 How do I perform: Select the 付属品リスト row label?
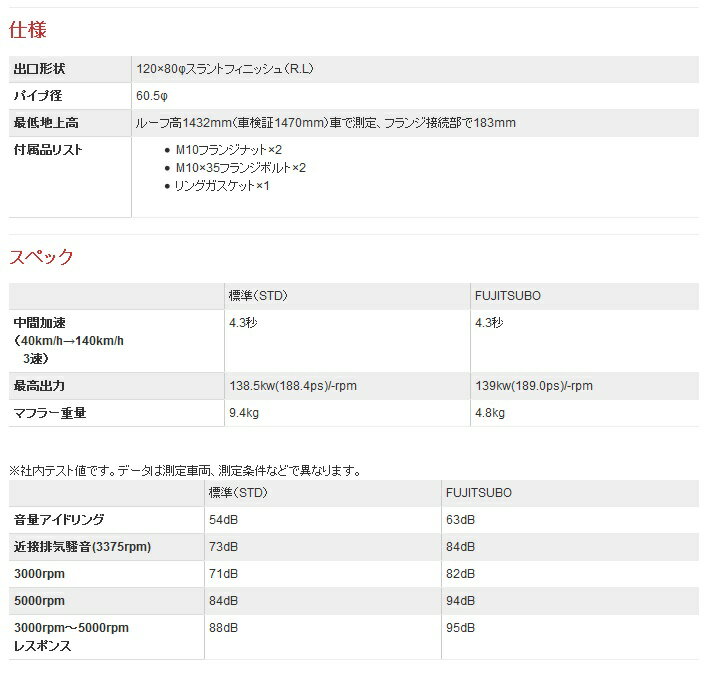pos(48,150)
